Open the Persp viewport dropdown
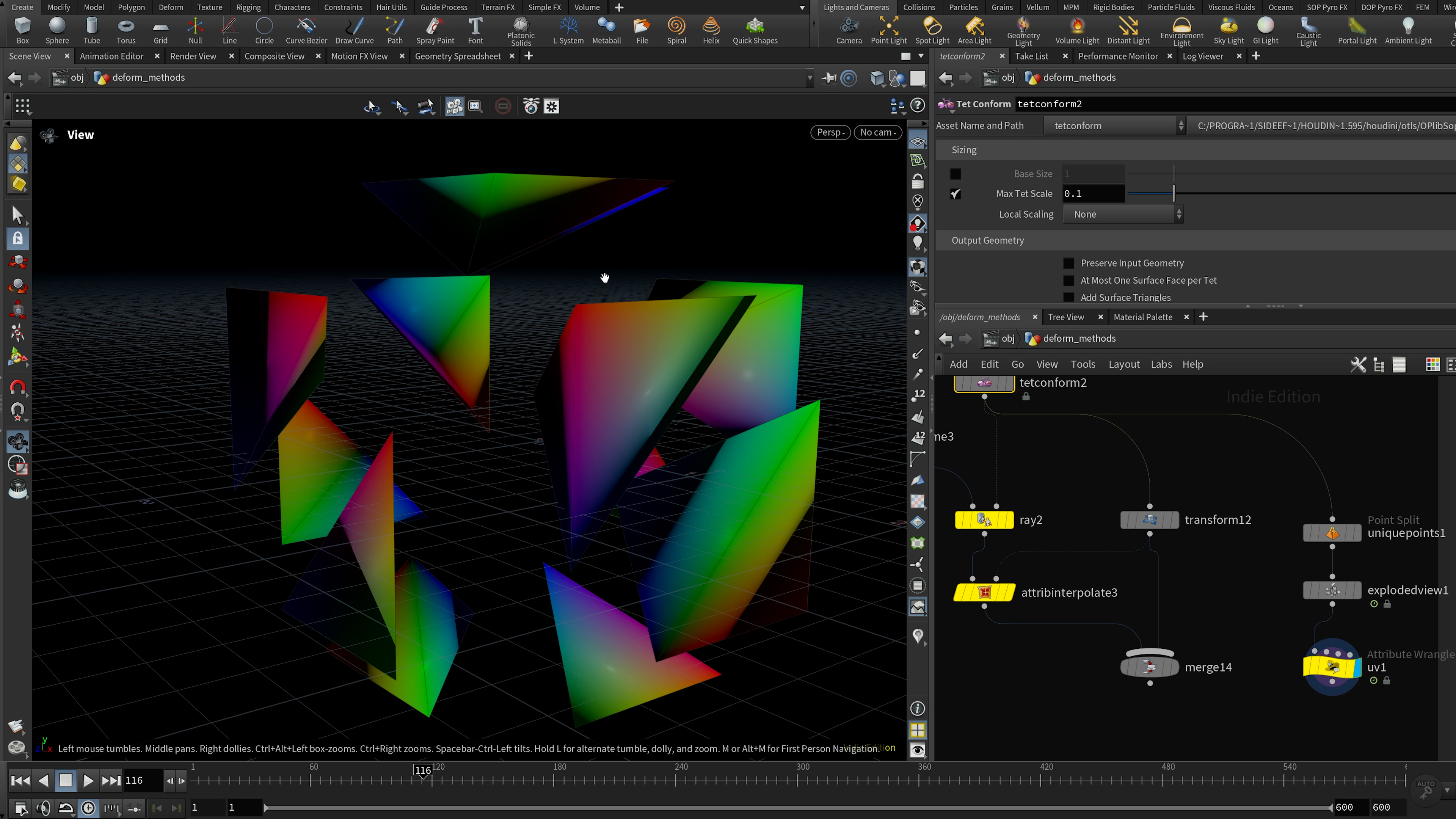 830,132
